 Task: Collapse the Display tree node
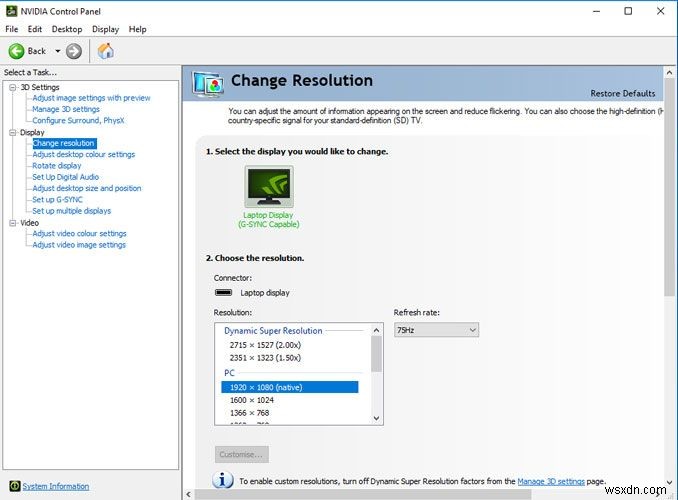13,132
